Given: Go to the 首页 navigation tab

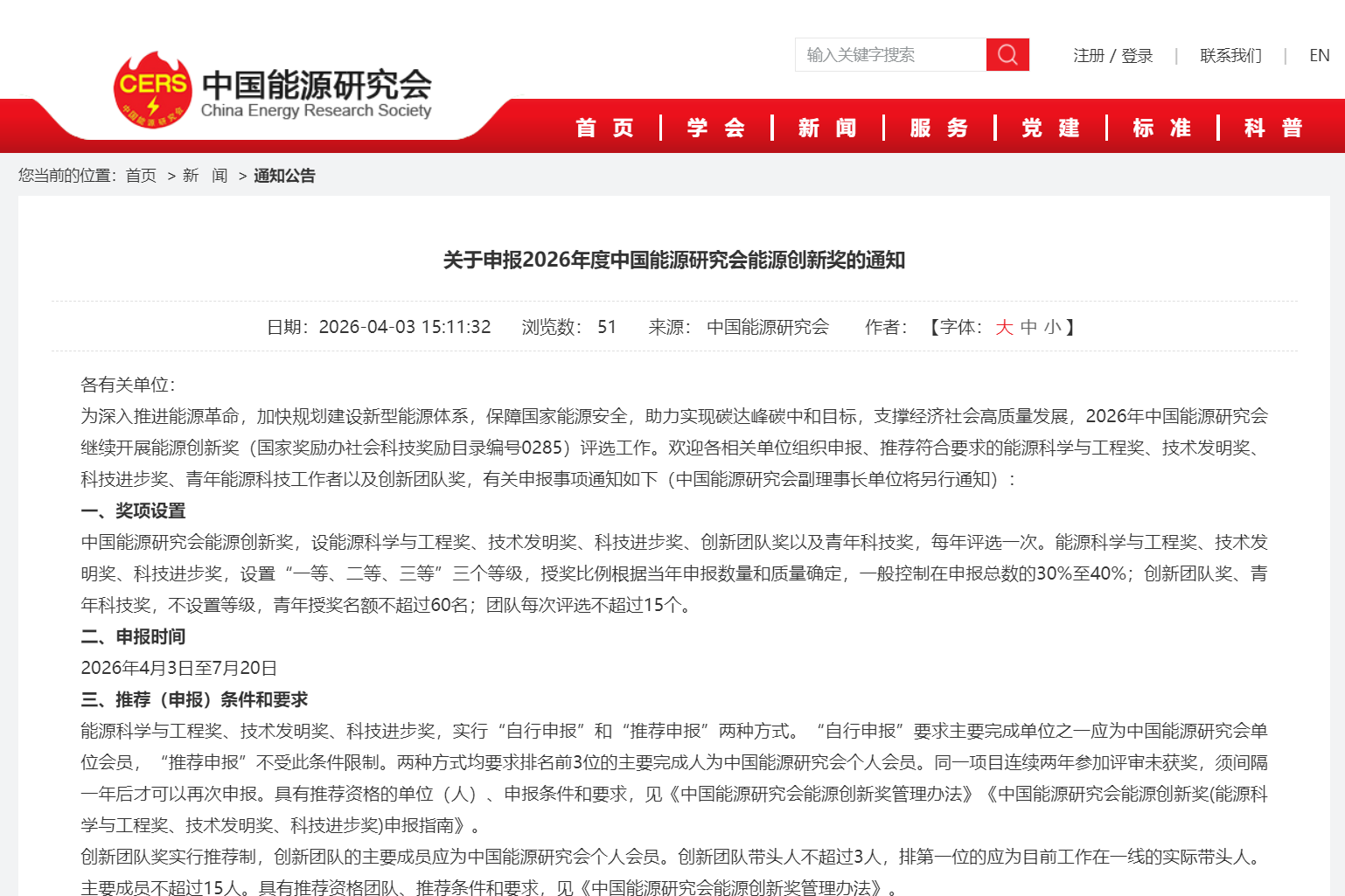Looking at the screenshot, I should (x=604, y=128).
